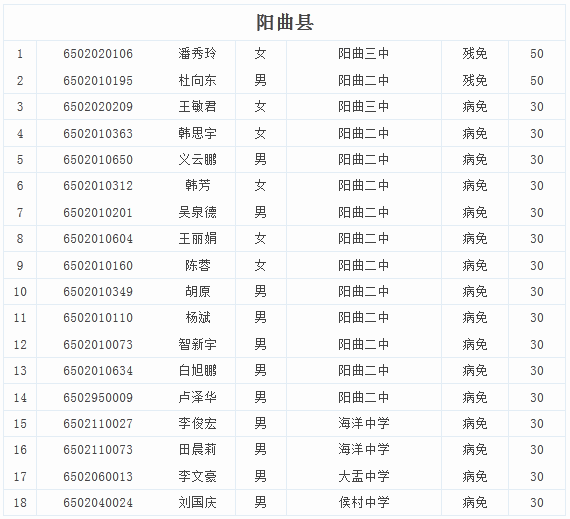This screenshot has height=519, width=570.
Task: Click student ID 6502010160
Action: [x=98, y=266]
